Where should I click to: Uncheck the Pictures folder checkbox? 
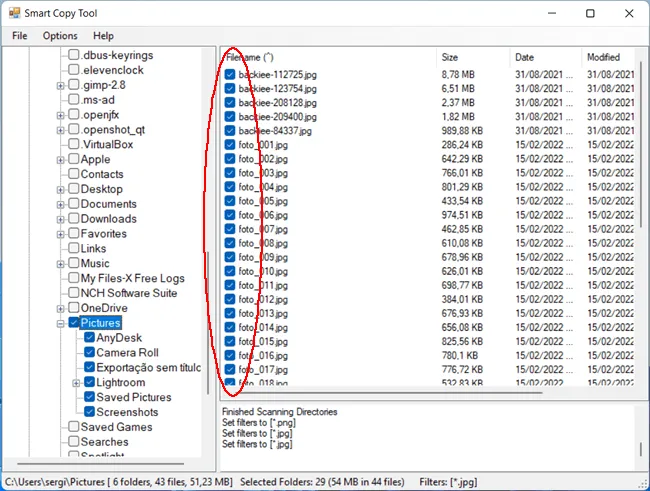coord(73,323)
